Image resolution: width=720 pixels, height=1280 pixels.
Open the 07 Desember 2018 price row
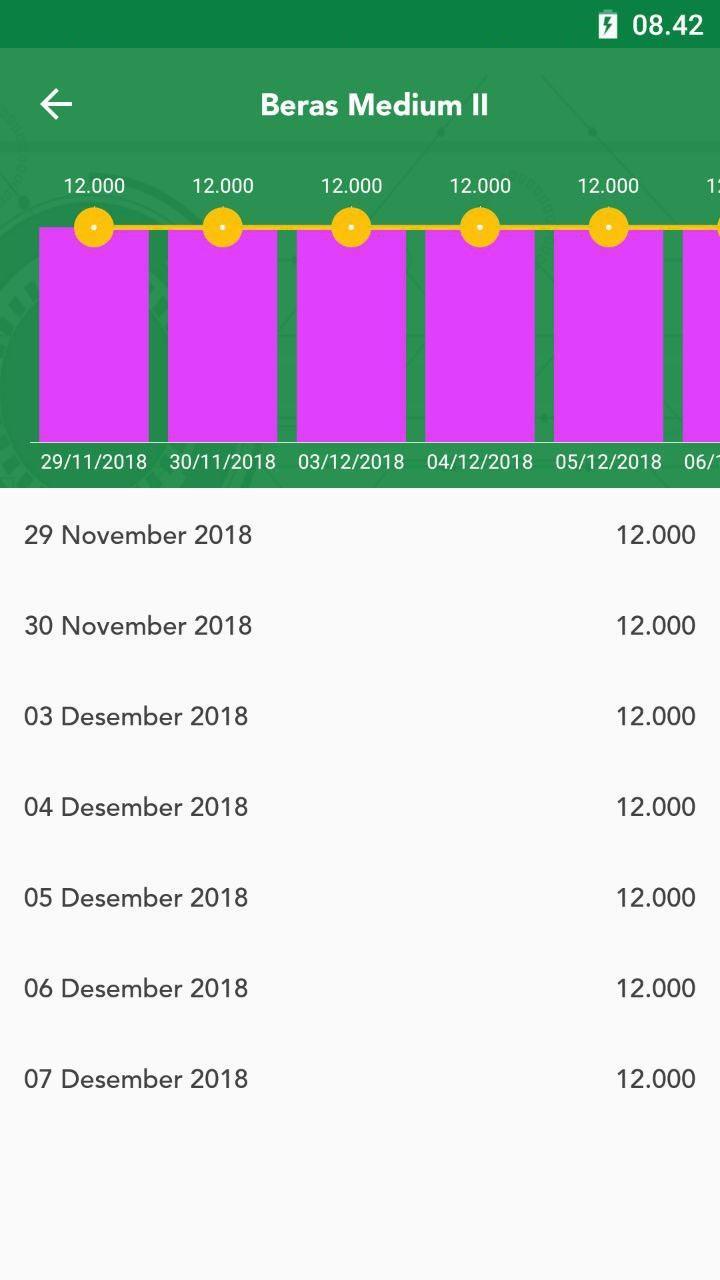(x=360, y=1079)
